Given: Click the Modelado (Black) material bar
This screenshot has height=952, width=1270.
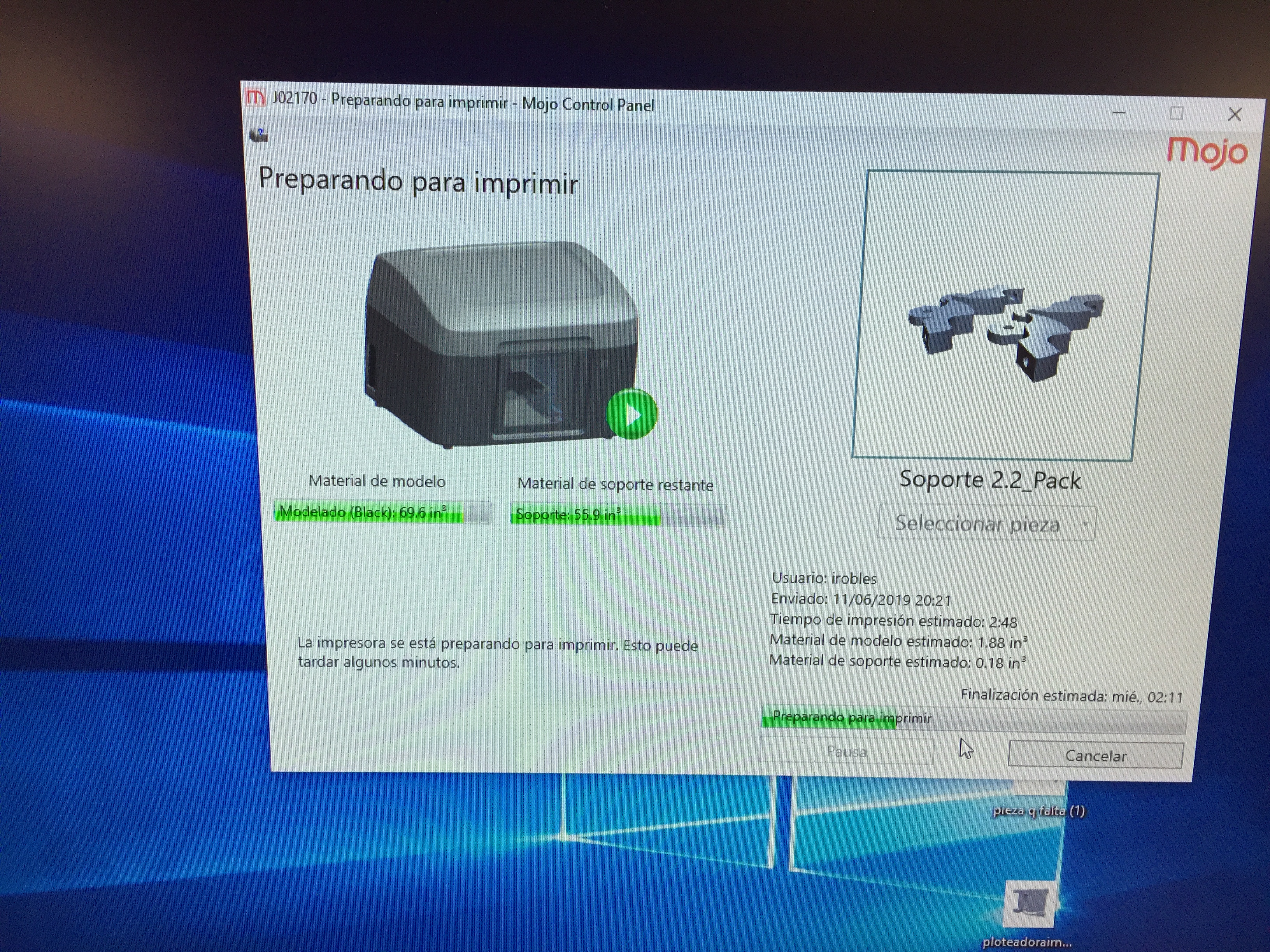Looking at the screenshot, I should 382,512.
